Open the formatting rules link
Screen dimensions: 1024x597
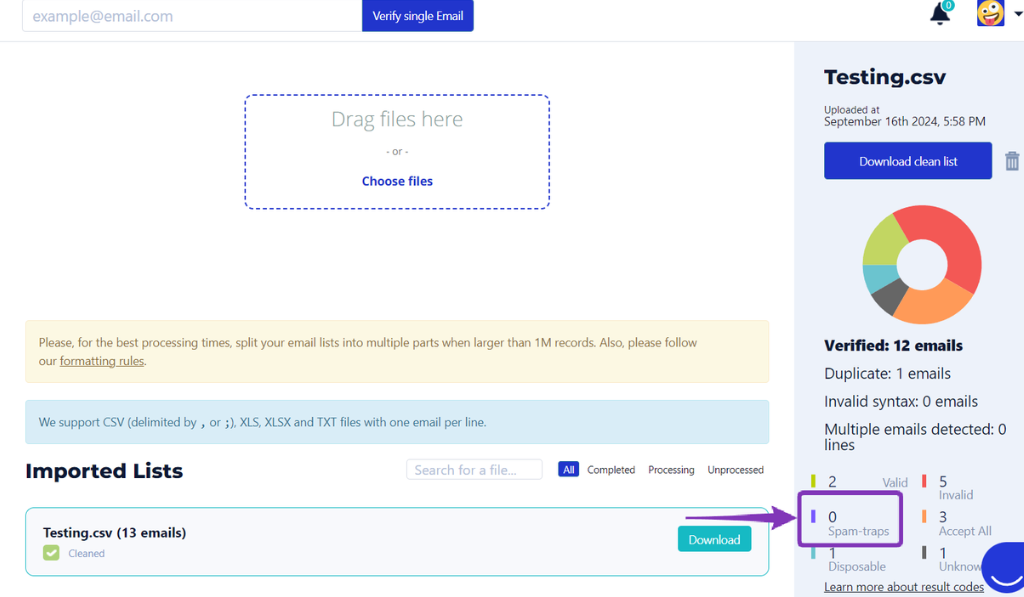102,361
